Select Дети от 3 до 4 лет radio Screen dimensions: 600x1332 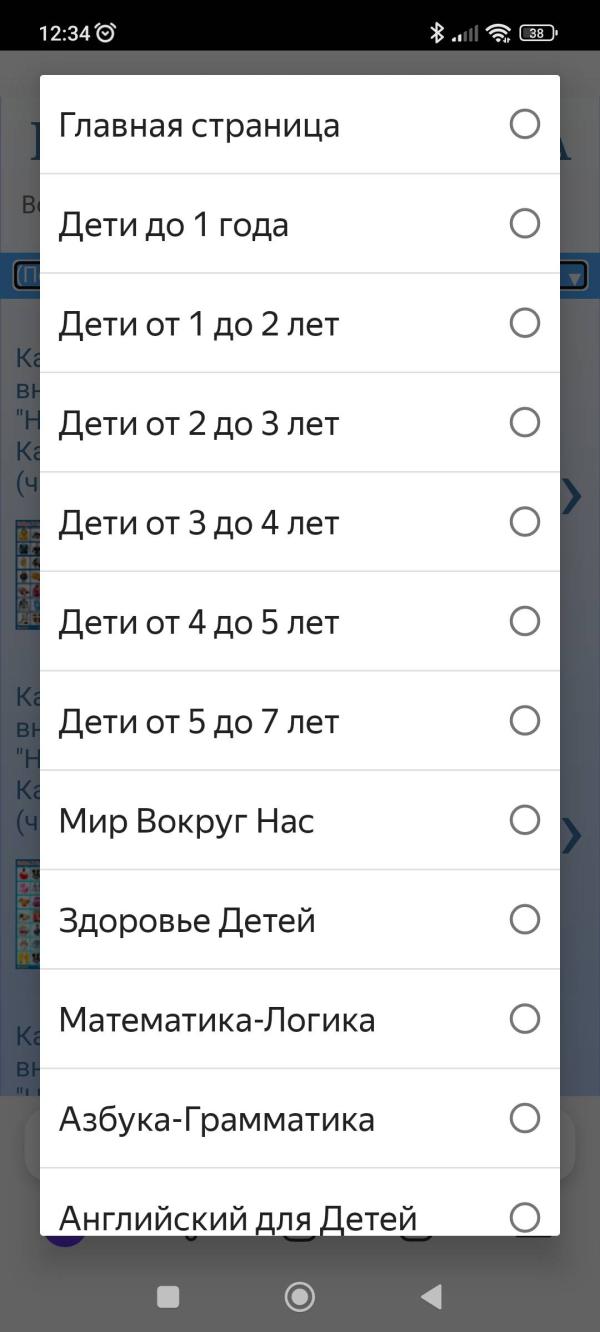(524, 521)
